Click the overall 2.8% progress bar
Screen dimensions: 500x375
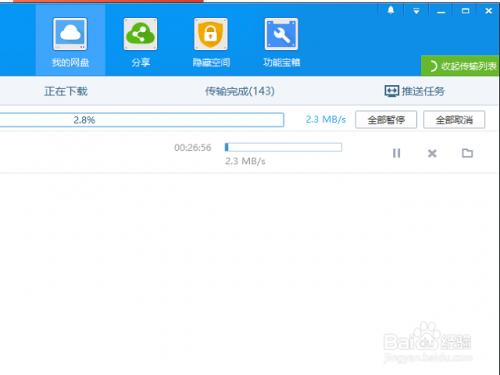(142, 120)
